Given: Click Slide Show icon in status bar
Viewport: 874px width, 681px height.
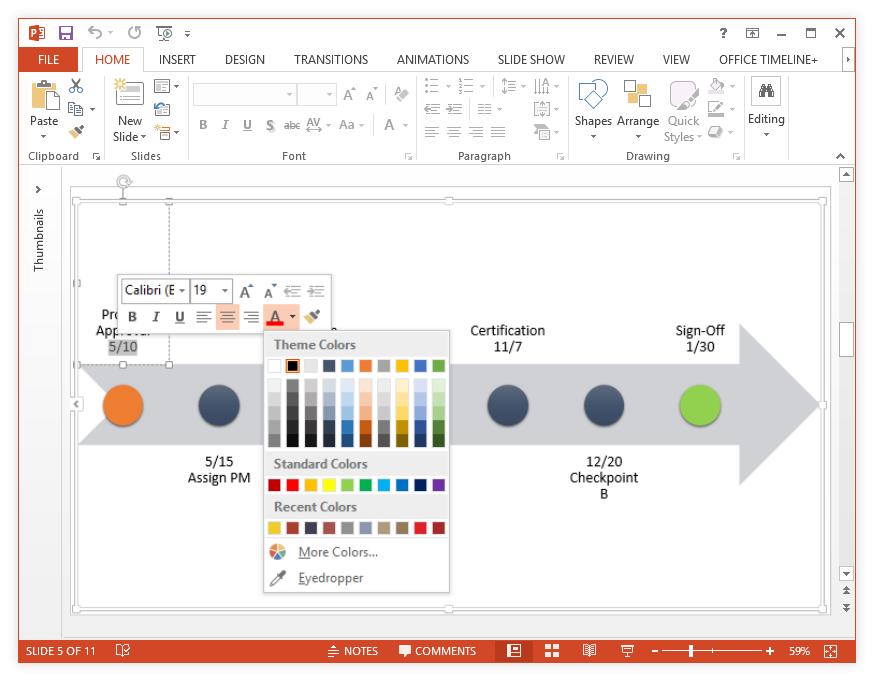Looking at the screenshot, I should [x=627, y=650].
